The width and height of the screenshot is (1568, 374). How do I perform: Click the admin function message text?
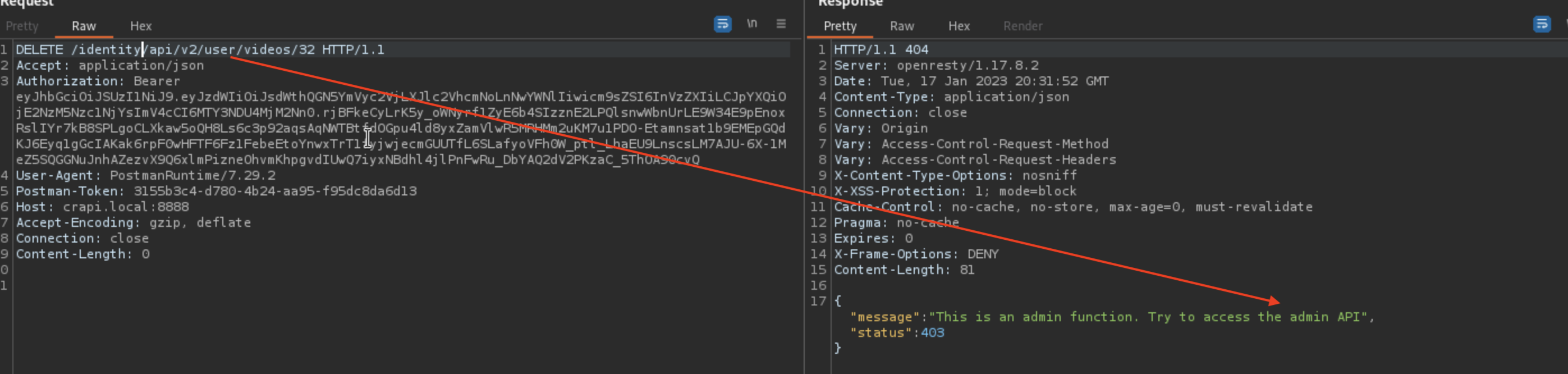click(1150, 317)
